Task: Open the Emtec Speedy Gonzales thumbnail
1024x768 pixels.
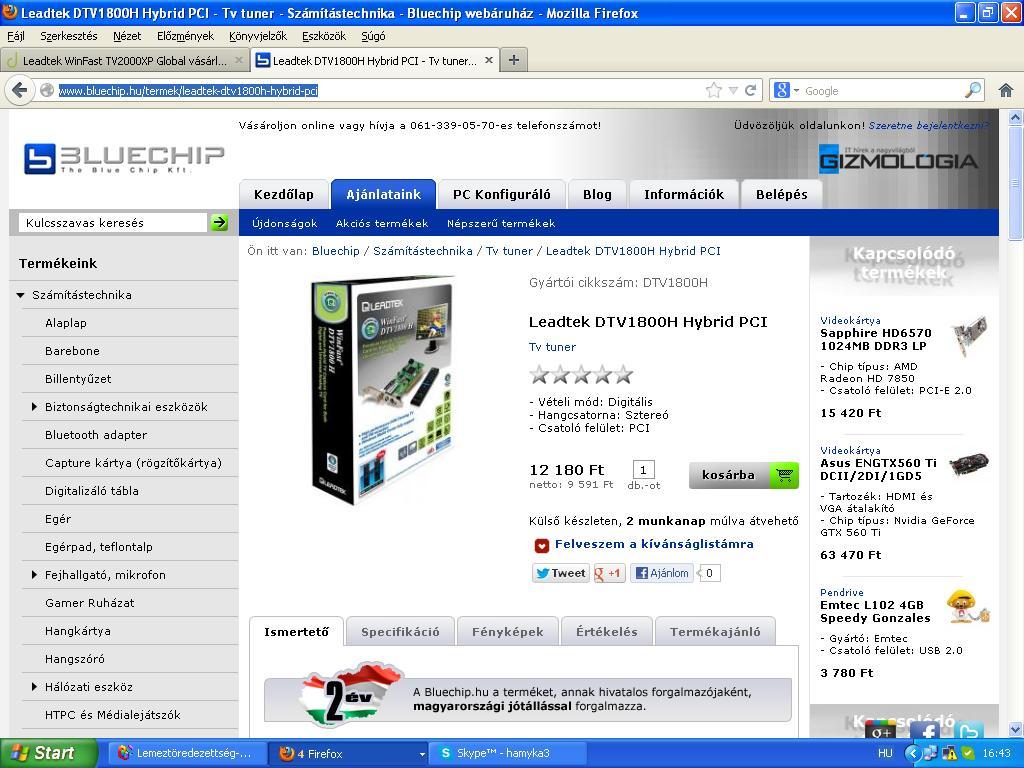Action: tap(968, 606)
